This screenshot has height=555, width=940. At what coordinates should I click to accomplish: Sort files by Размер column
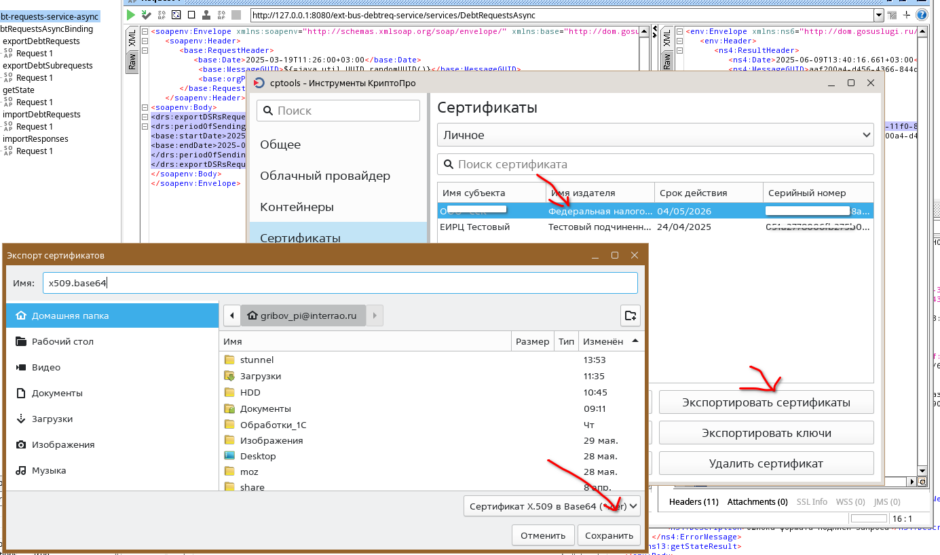pyautogui.click(x=532, y=341)
